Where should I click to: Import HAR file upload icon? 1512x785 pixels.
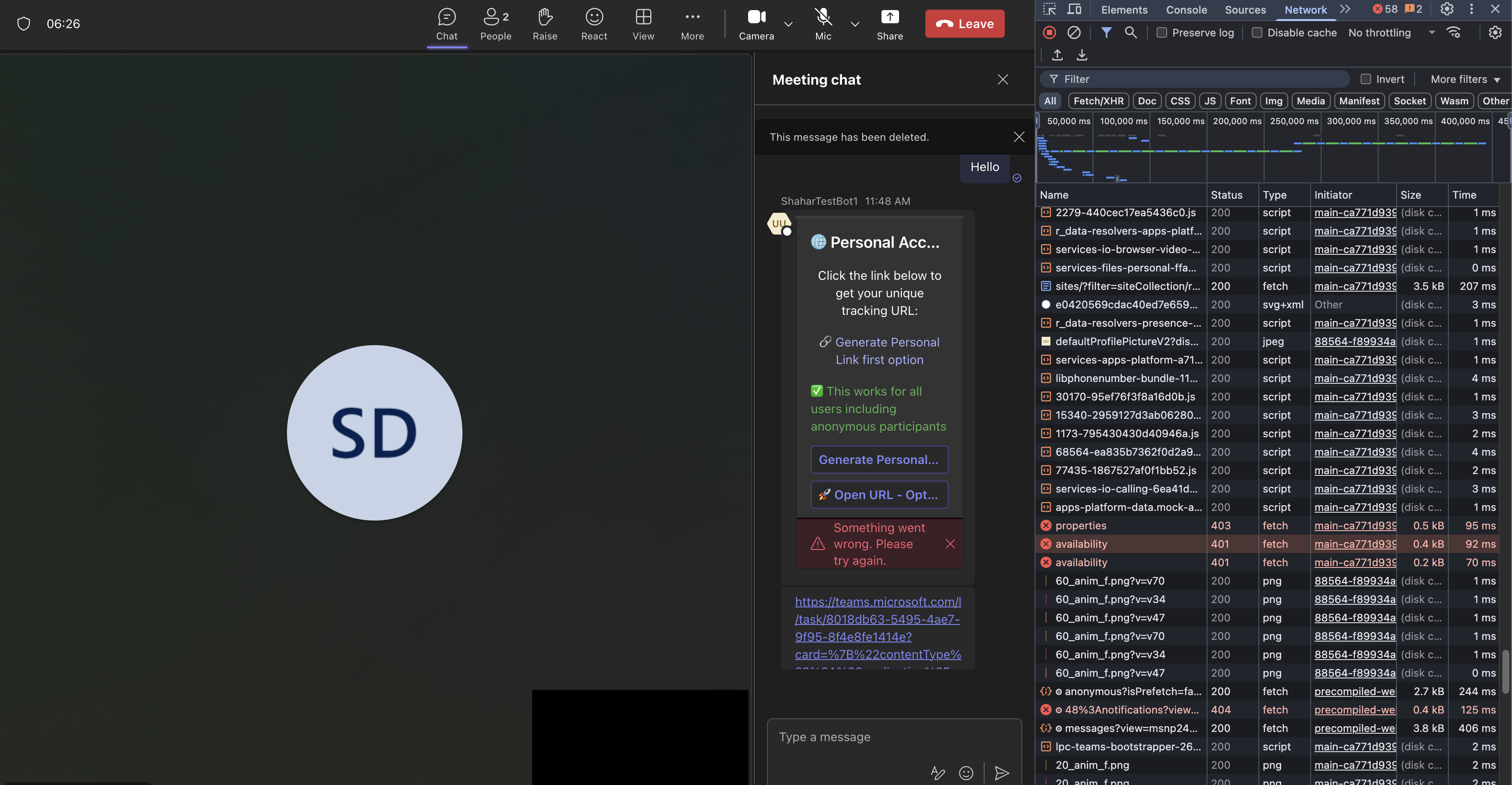[1057, 54]
